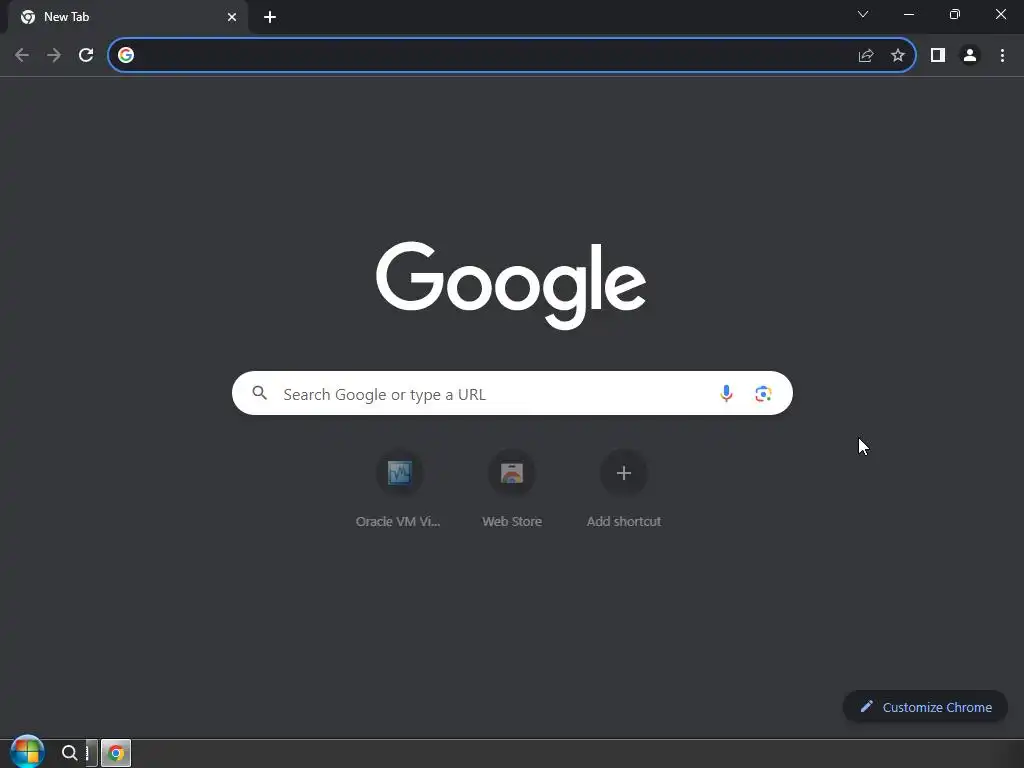Open the Windows Start button
Viewport: 1024px width, 768px height.
click(27, 752)
